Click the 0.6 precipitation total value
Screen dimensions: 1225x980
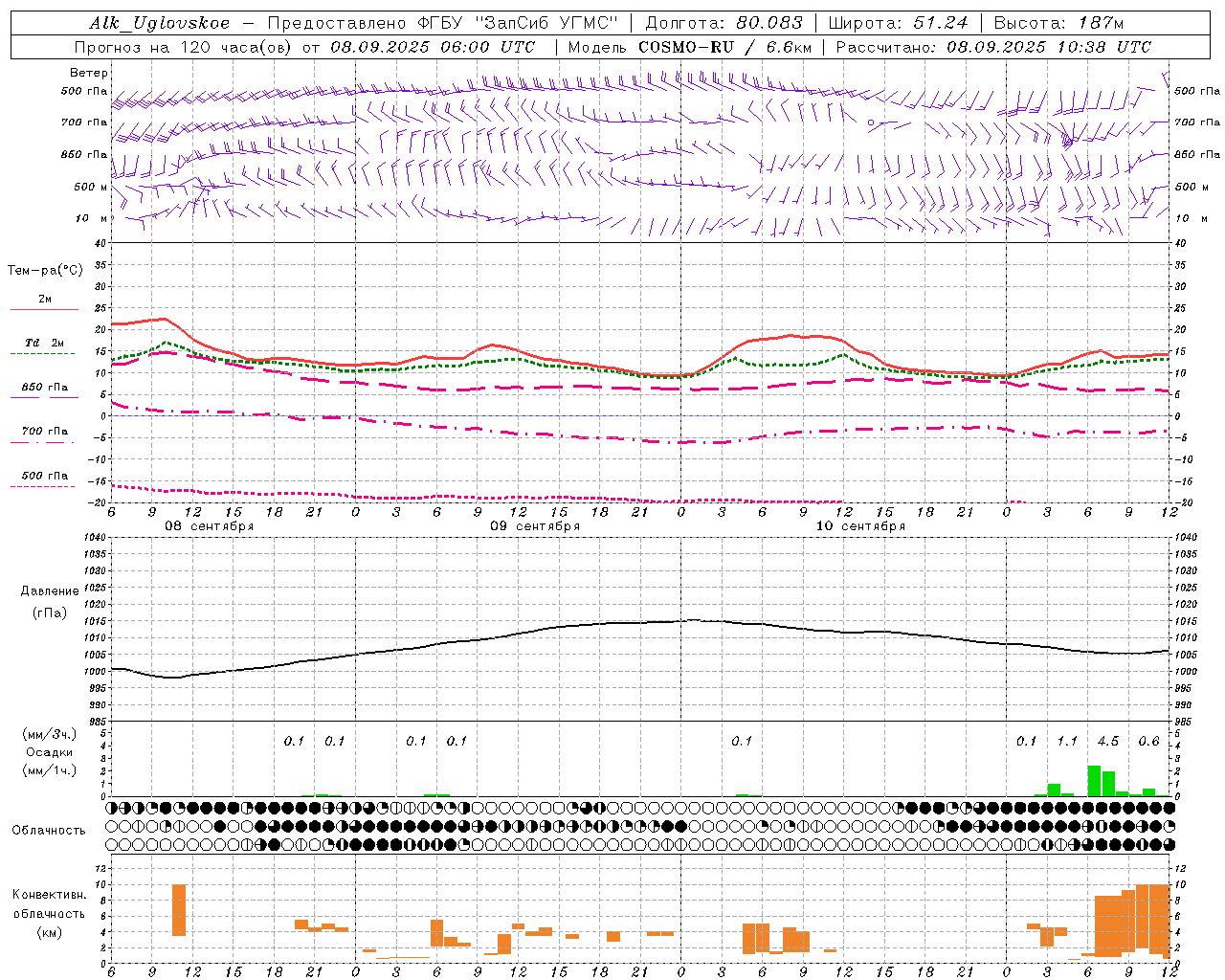(1148, 741)
